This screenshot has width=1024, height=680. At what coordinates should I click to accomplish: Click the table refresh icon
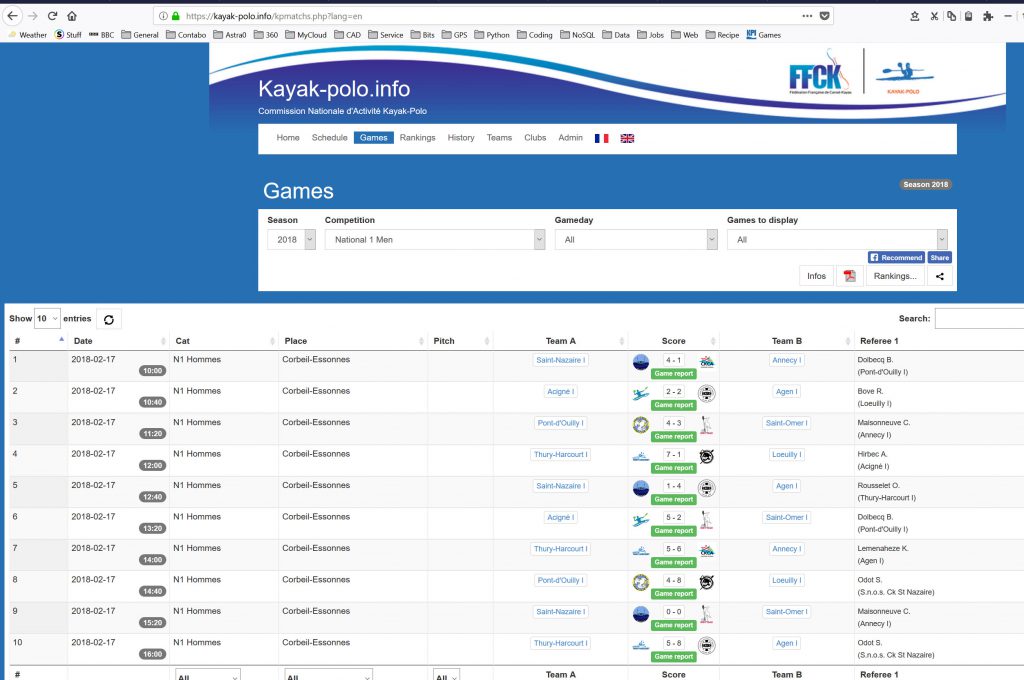[x=108, y=319]
